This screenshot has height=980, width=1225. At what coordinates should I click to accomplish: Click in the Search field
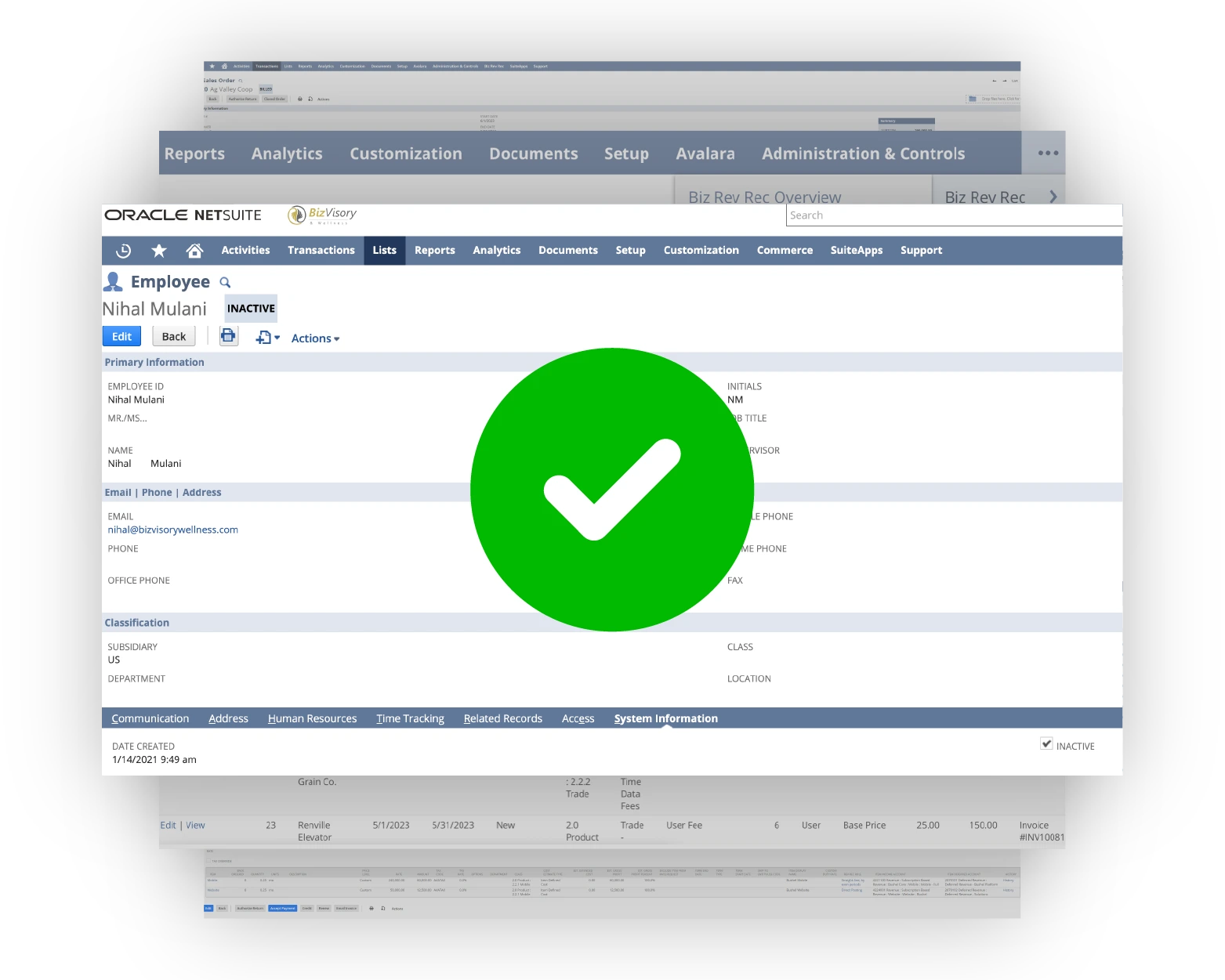pos(953,215)
